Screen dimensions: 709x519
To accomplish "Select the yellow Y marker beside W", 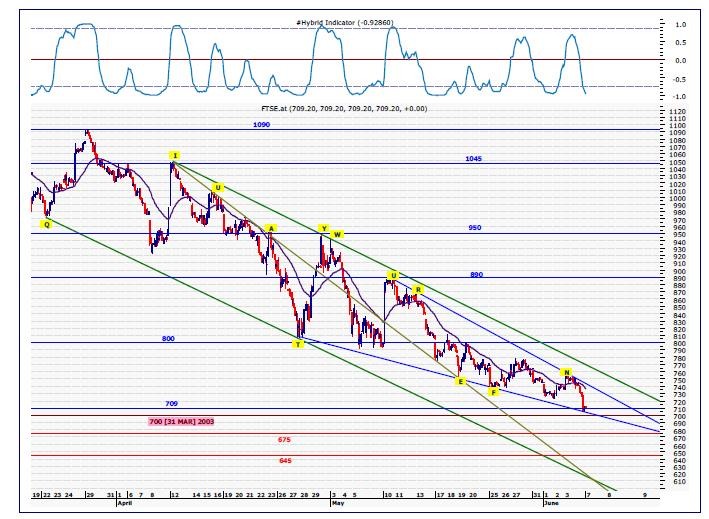I will [322, 228].
